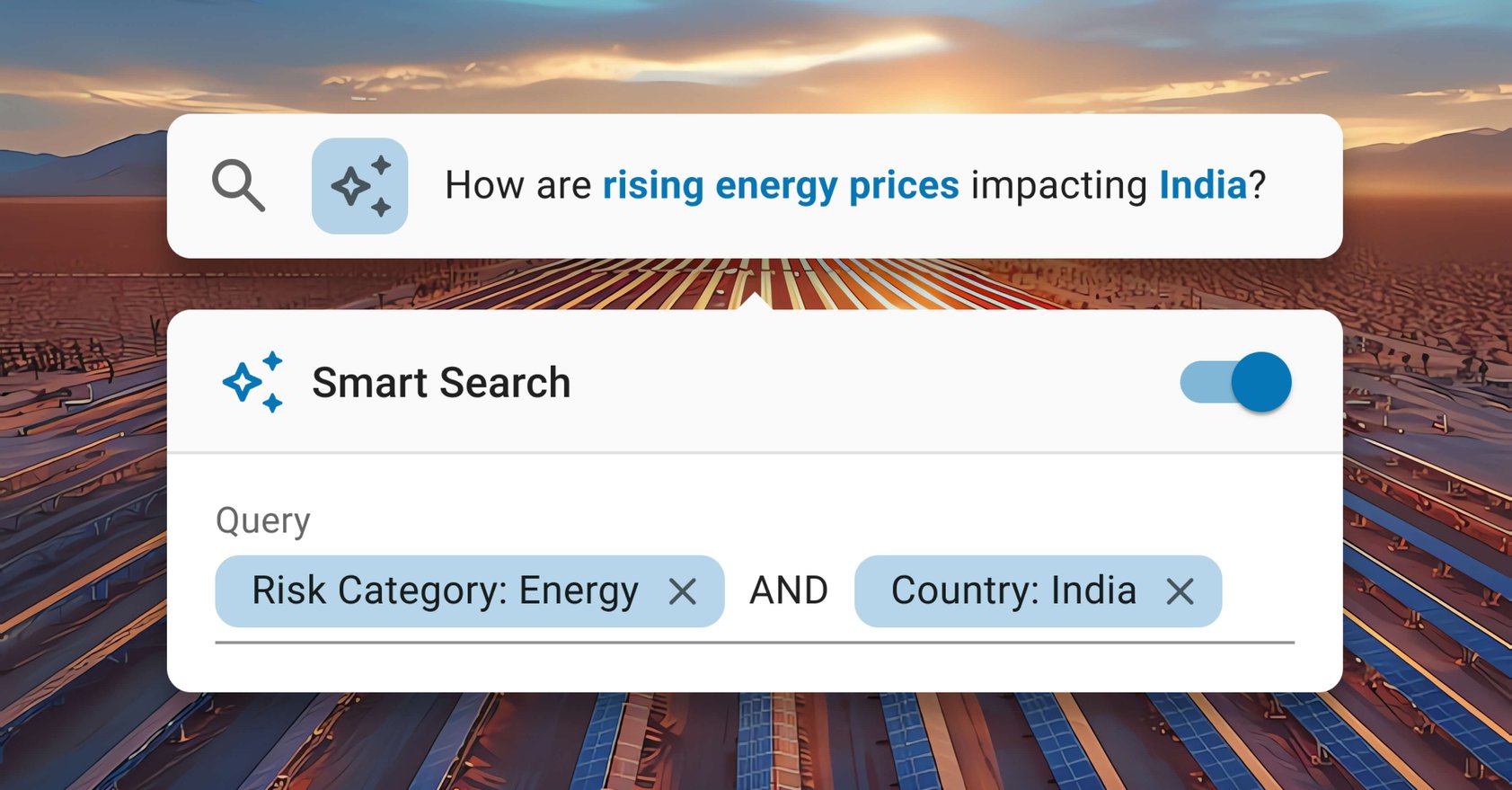Click the magnifying glass search icon
The width and height of the screenshot is (1512, 790).
(238, 186)
